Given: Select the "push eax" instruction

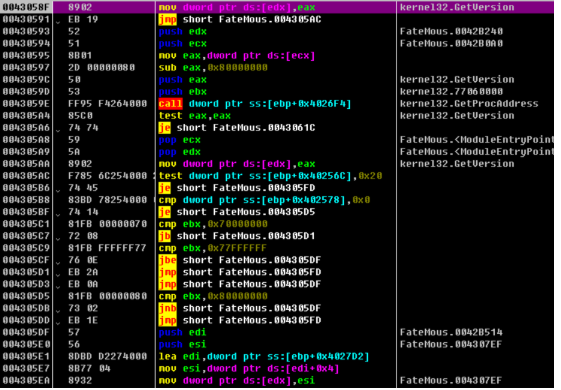Looking at the screenshot, I should (182, 80).
